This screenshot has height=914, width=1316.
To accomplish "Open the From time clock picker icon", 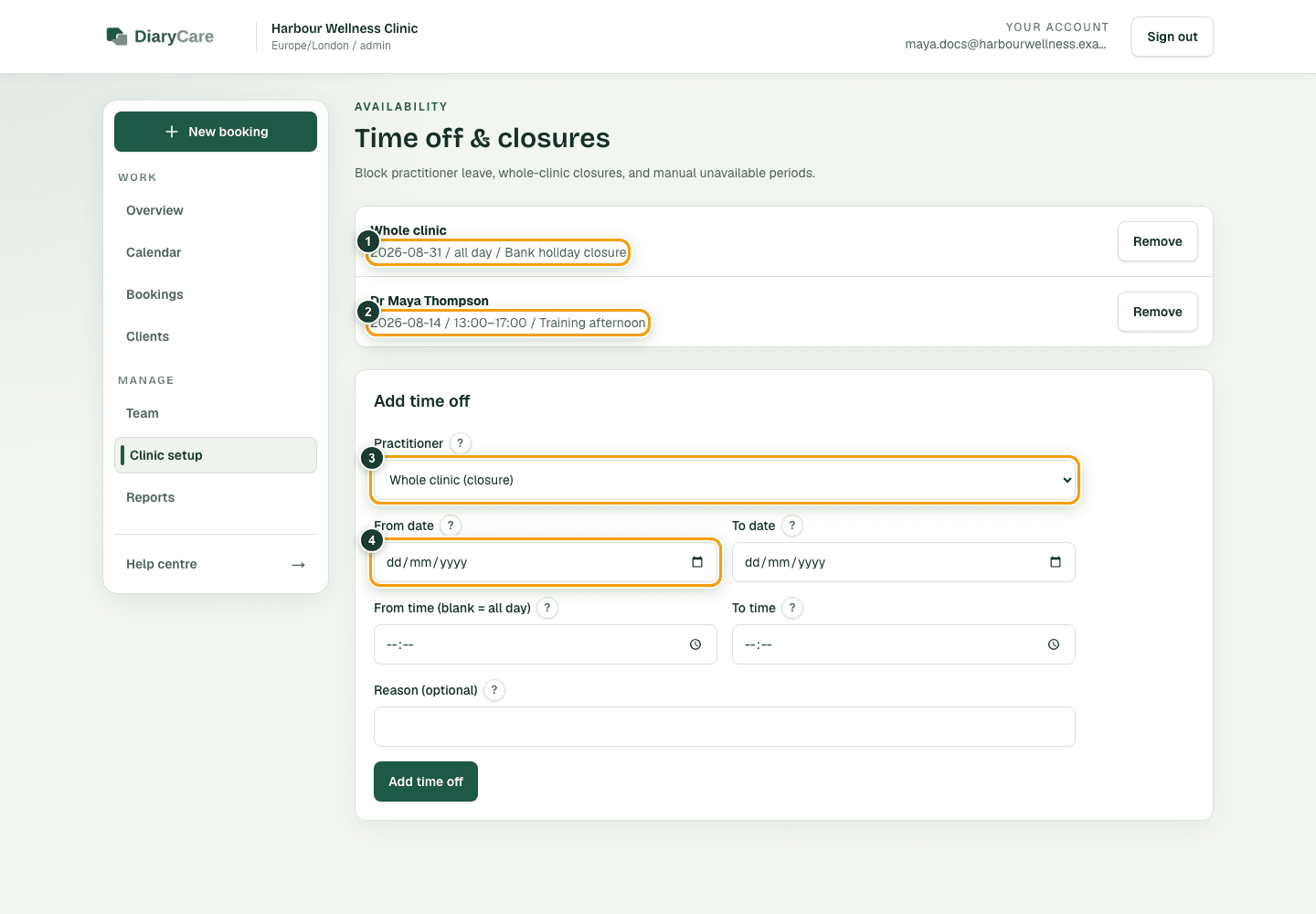I will pos(695,644).
